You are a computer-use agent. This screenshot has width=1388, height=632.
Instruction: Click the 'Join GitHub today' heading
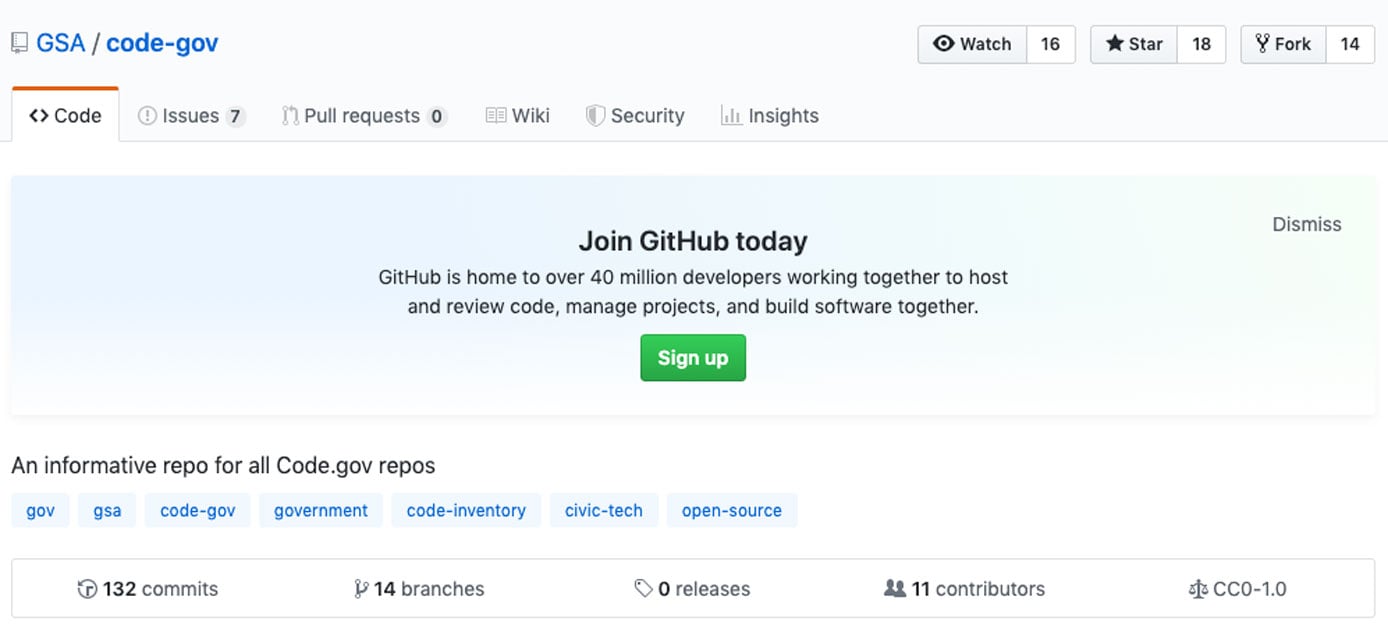coord(693,241)
